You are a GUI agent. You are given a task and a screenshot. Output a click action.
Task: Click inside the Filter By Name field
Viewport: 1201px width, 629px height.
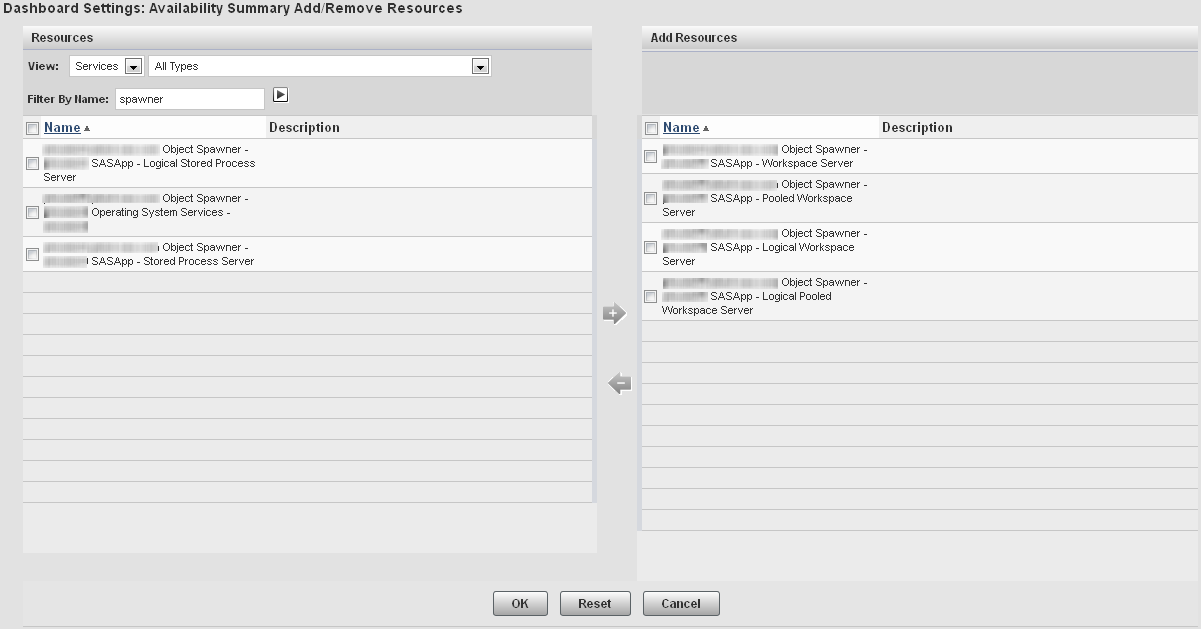(190, 99)
